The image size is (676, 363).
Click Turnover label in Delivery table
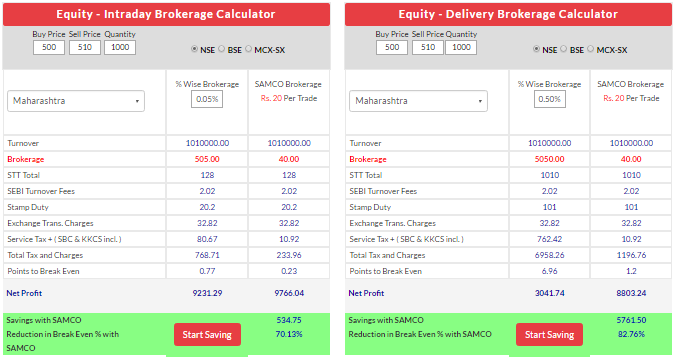pos(365,143)
